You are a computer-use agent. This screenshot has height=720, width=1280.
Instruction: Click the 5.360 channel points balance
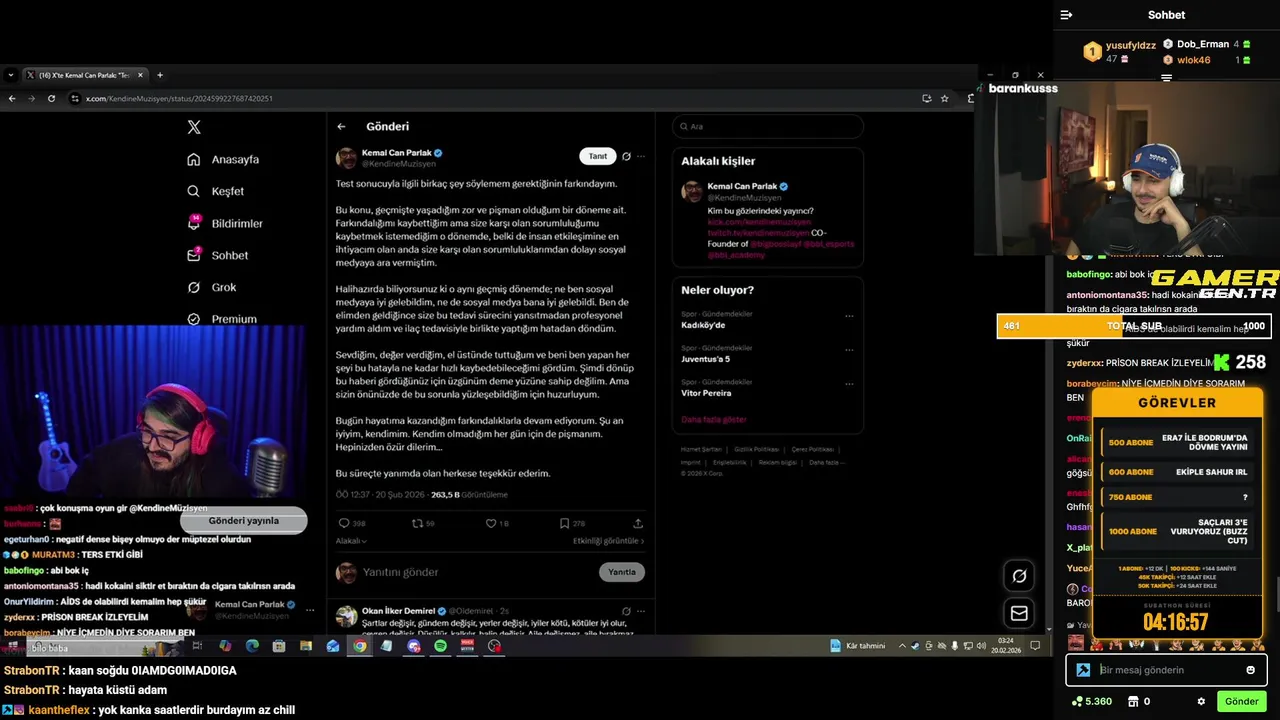click(1091, 701)
